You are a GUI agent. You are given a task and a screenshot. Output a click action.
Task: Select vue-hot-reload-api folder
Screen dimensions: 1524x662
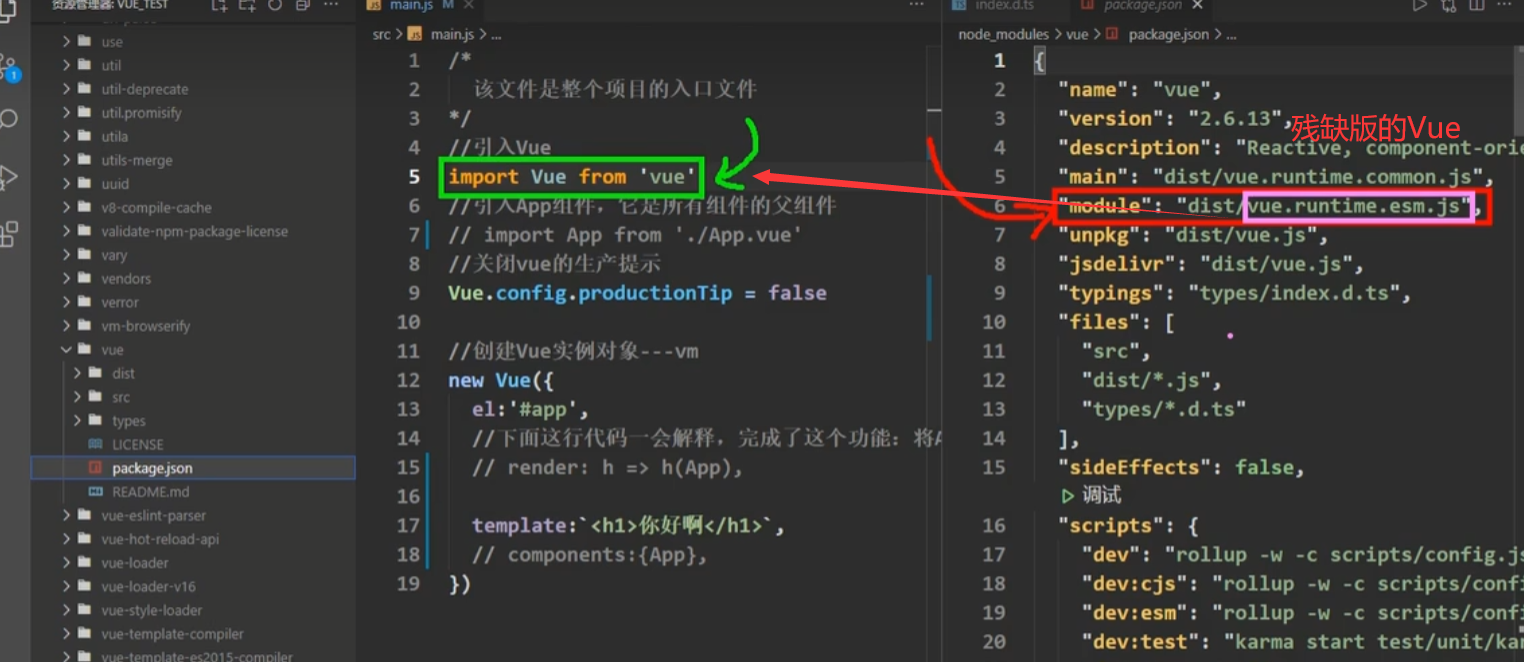193,539
